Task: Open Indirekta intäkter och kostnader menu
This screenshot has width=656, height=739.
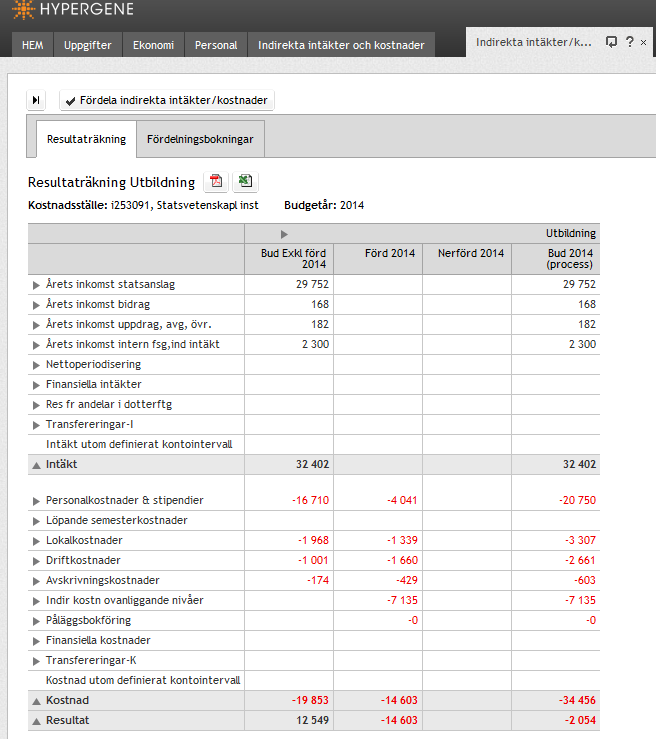Action: coord(341,45)
